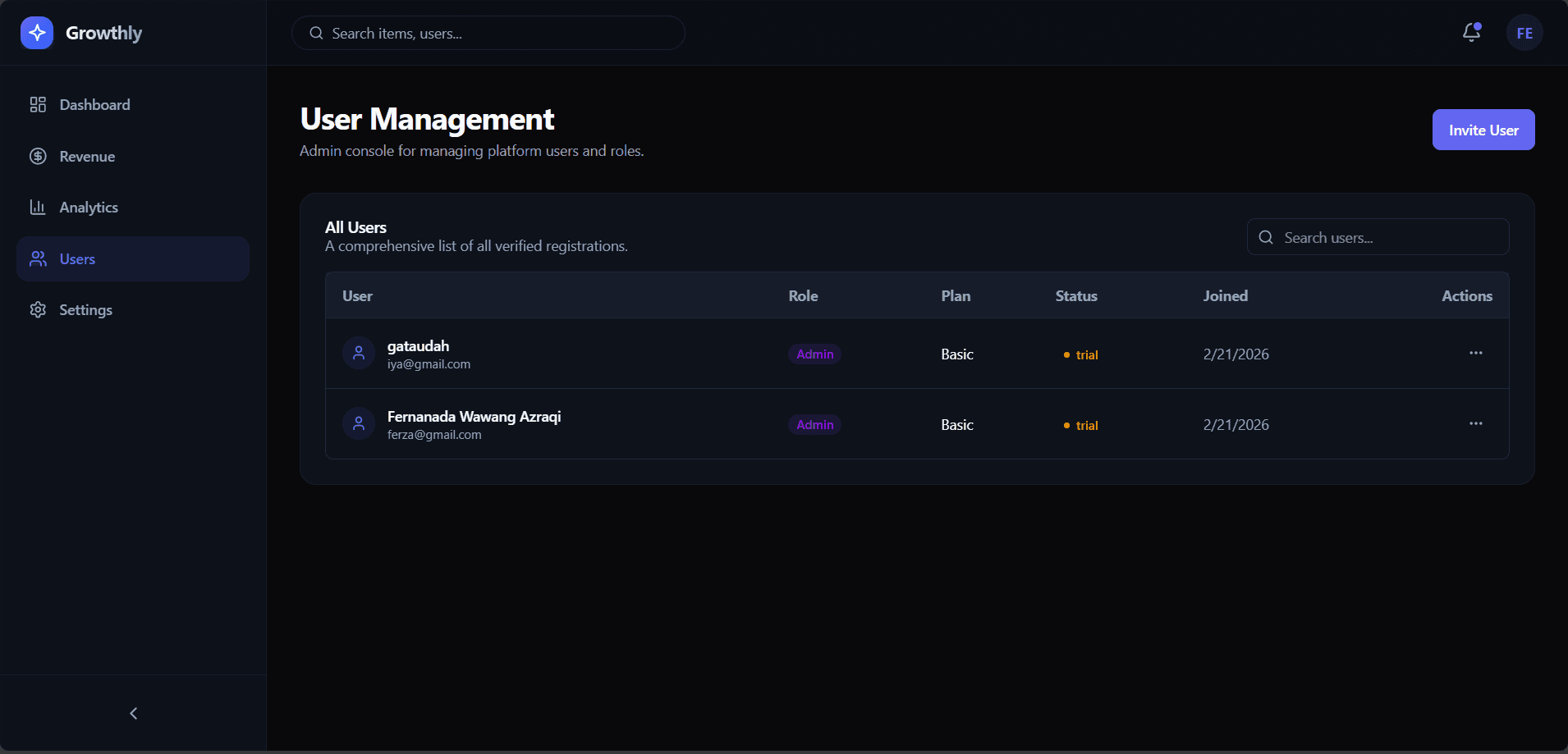Click the Revenue dollar icon in sidebar

point(38,157)
